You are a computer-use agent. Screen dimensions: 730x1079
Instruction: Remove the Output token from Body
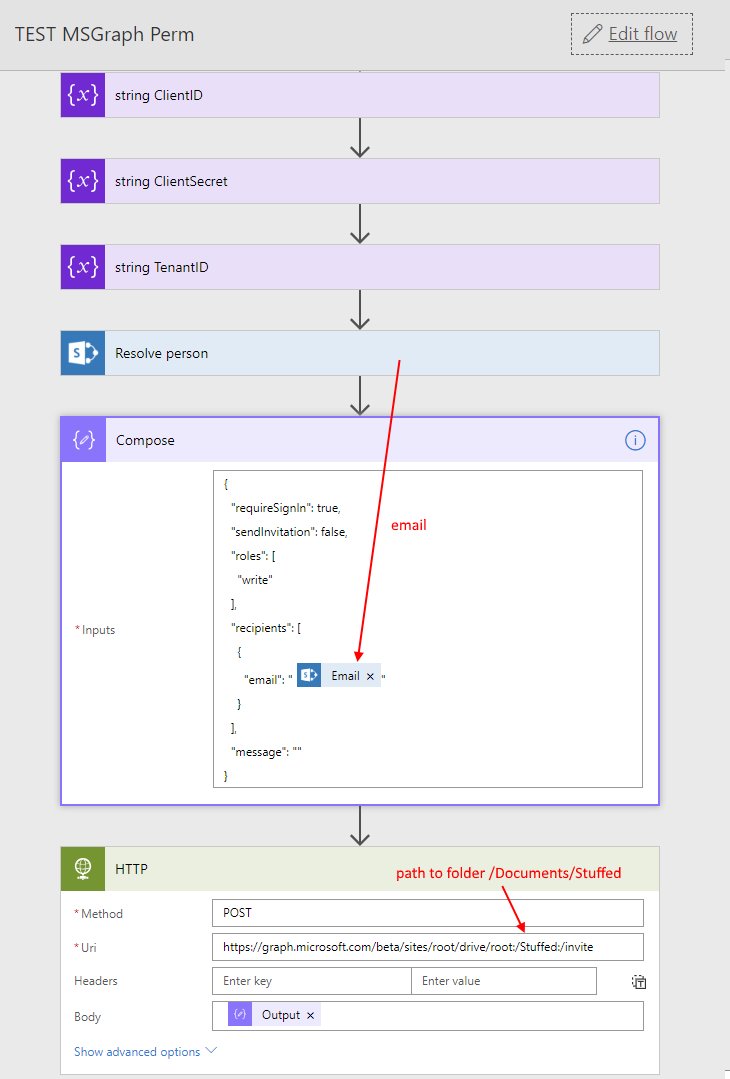tap(310, 1015)
